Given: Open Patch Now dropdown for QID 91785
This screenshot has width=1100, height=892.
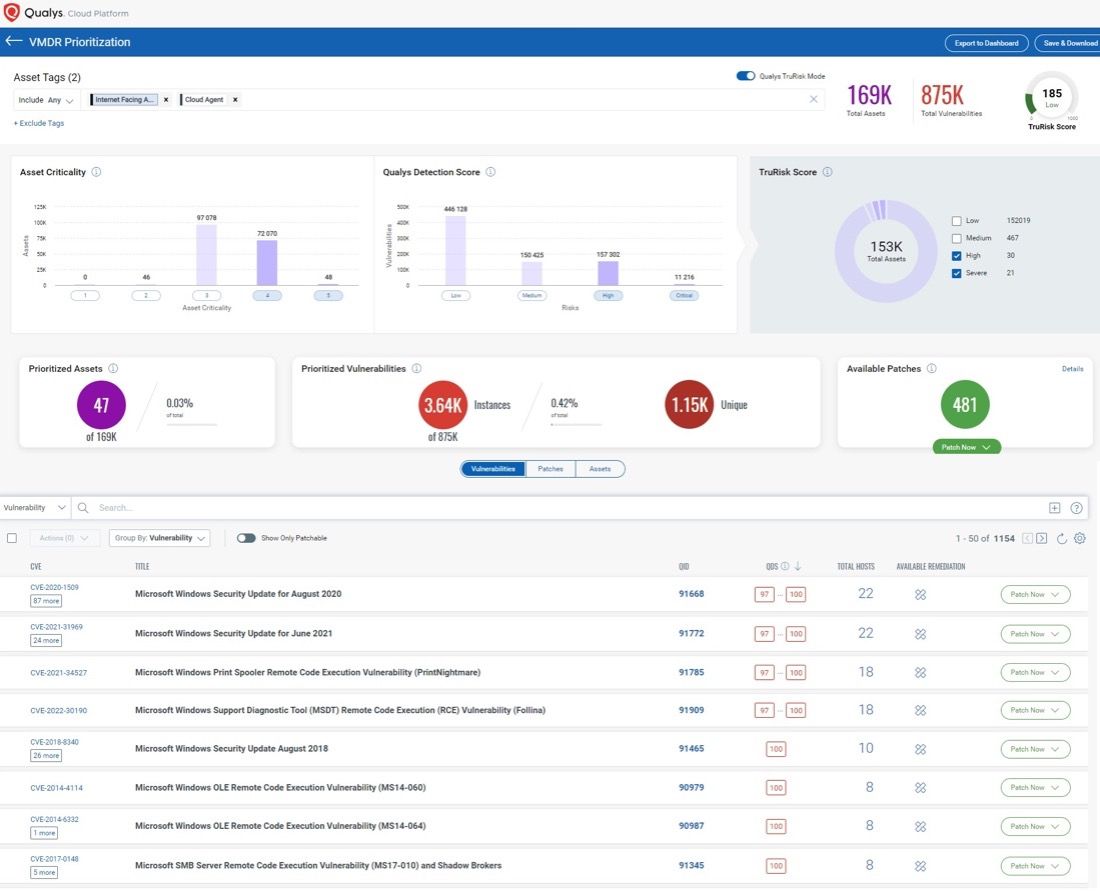Looking at the screenshot, I should [x=1035, y=673].
